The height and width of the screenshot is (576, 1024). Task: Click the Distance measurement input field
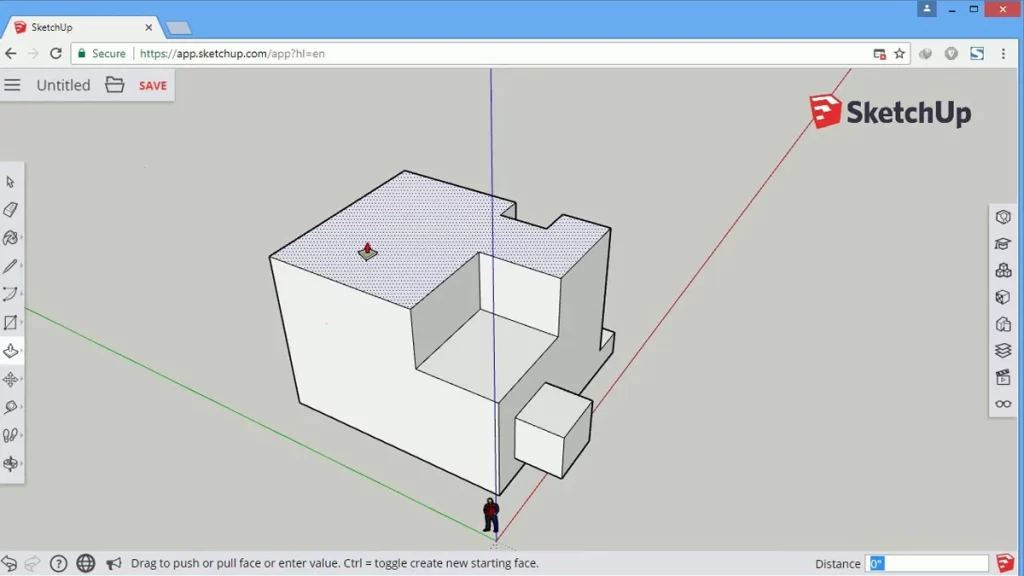(927, 564)
